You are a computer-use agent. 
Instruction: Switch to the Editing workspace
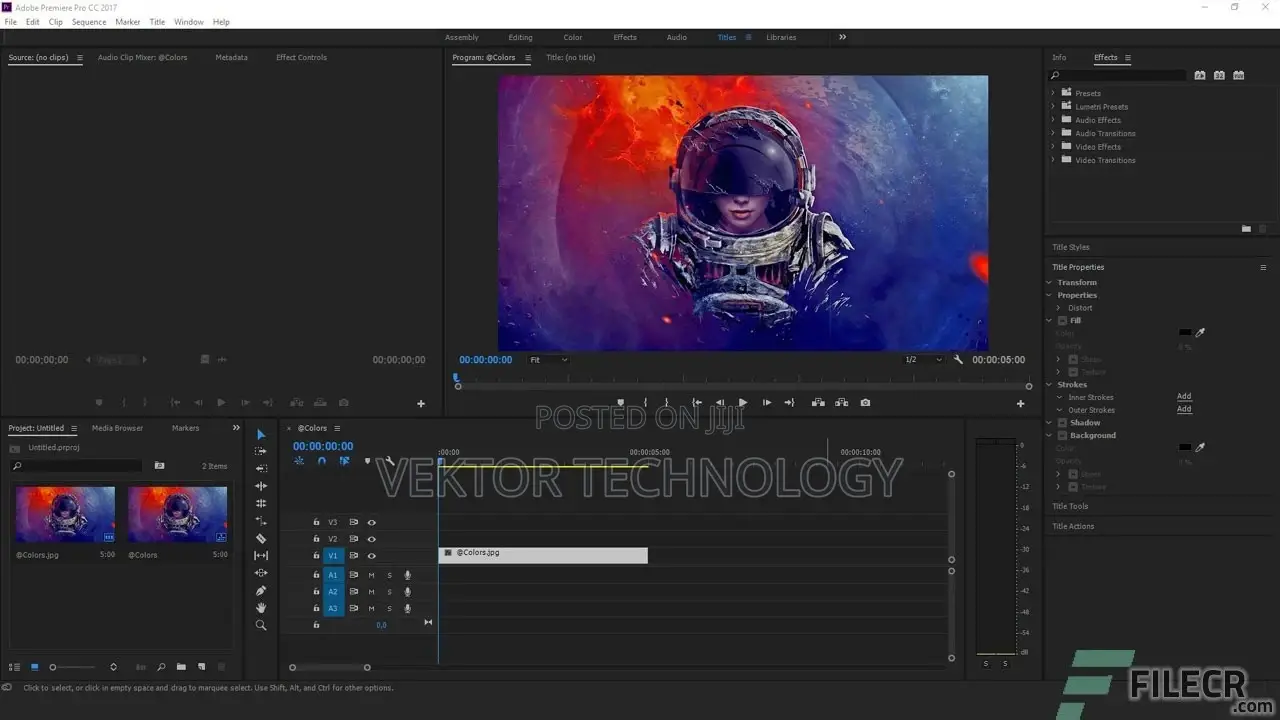[x=520, y=37]
